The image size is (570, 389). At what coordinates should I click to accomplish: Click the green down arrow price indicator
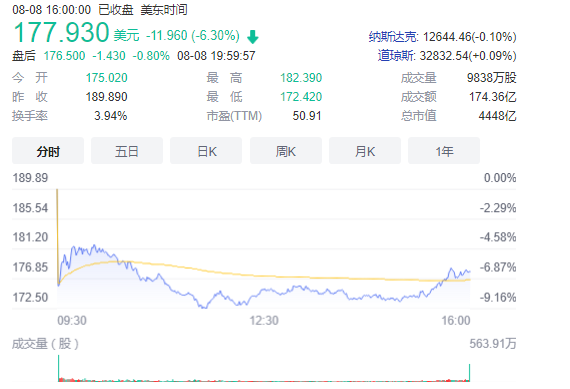point(253,37)
